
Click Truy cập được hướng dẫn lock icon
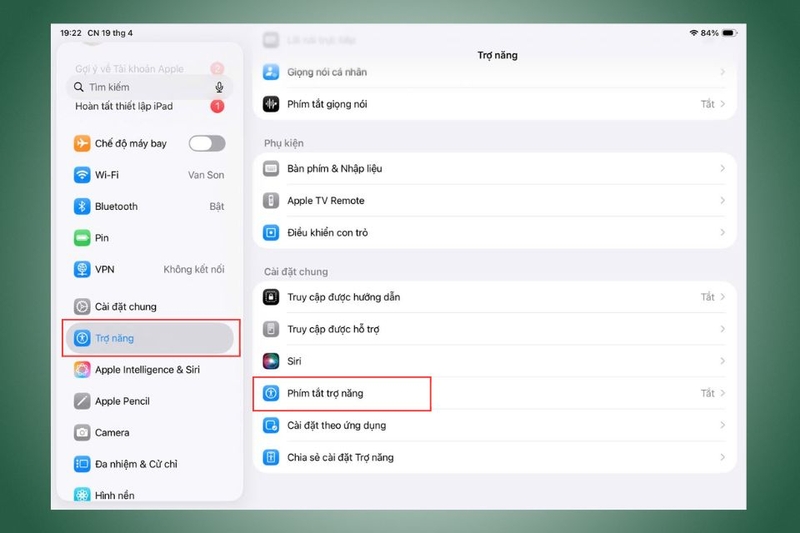pyautogui.click(x=271, y=297)
